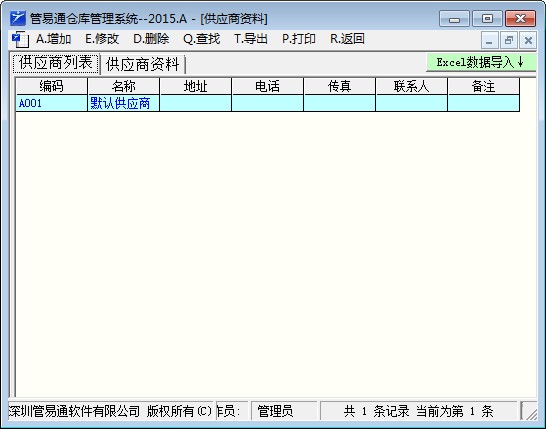The width and height of the screenshot is (546, 429).
Task: Minimize the inner supplier window
Action: [x=489, y=40]
